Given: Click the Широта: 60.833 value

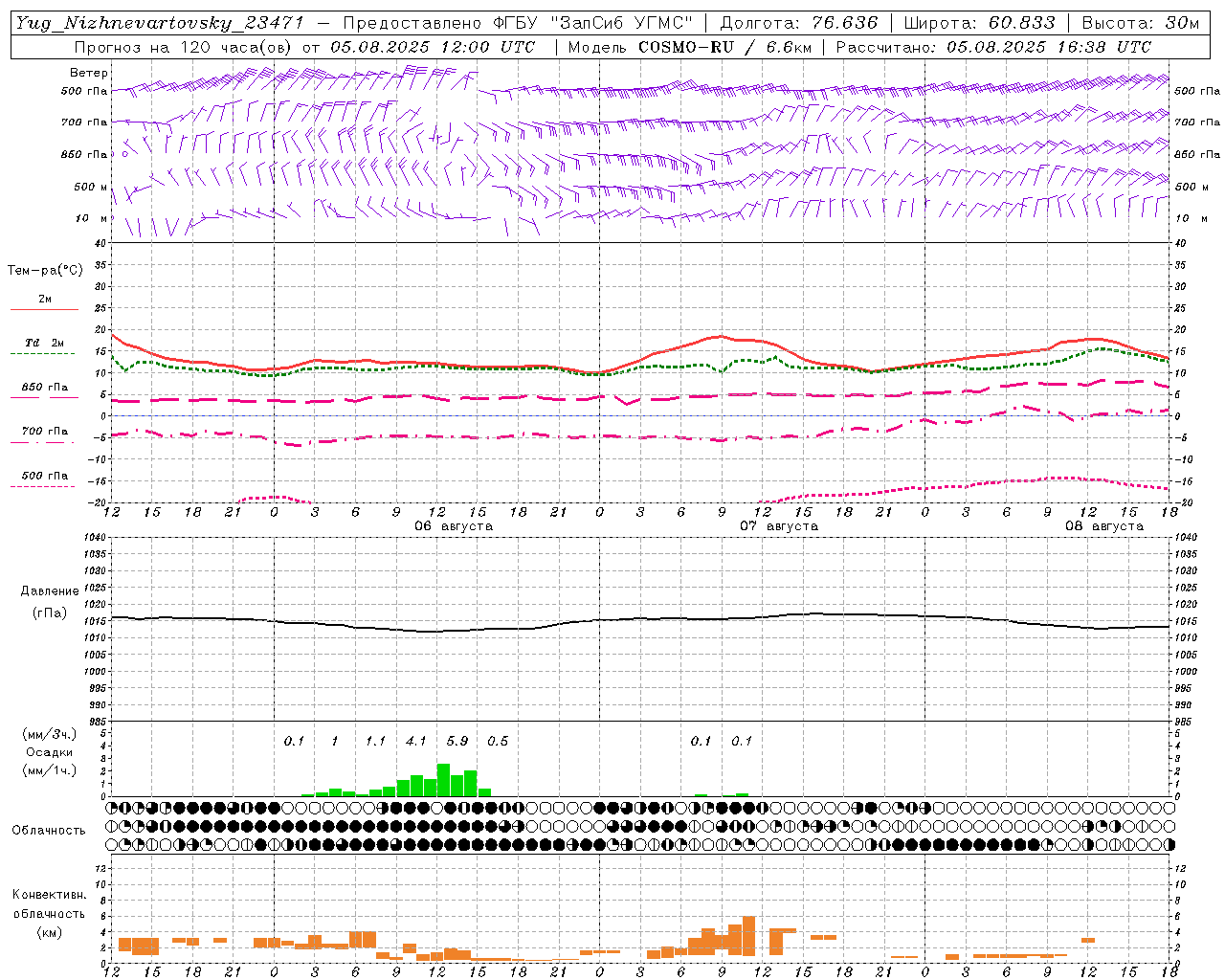Looking at the screenshot, I should point(980,23).
